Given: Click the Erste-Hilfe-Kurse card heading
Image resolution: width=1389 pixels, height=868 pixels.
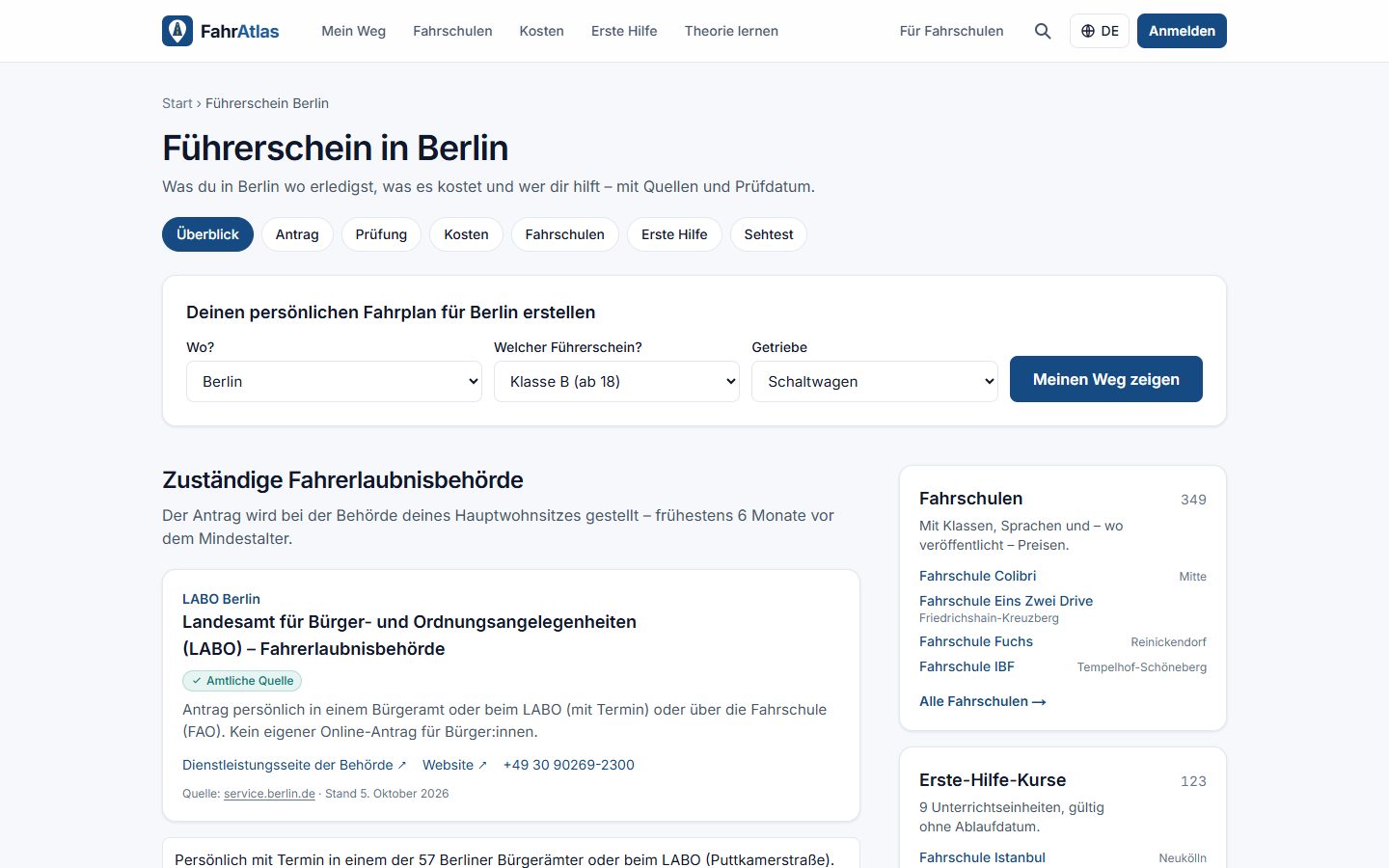Looking at the screenshot, I should pyautogui.click(x=993, y=780).
